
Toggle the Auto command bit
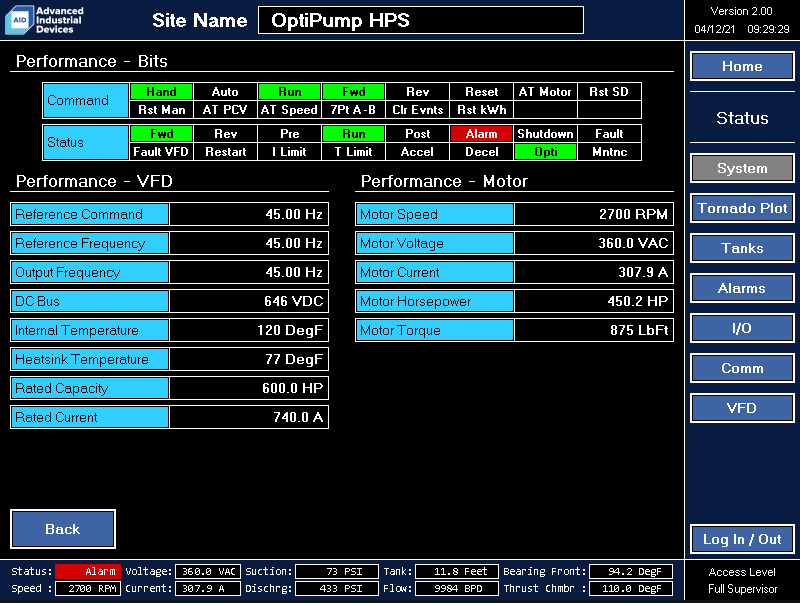[225, 92]
